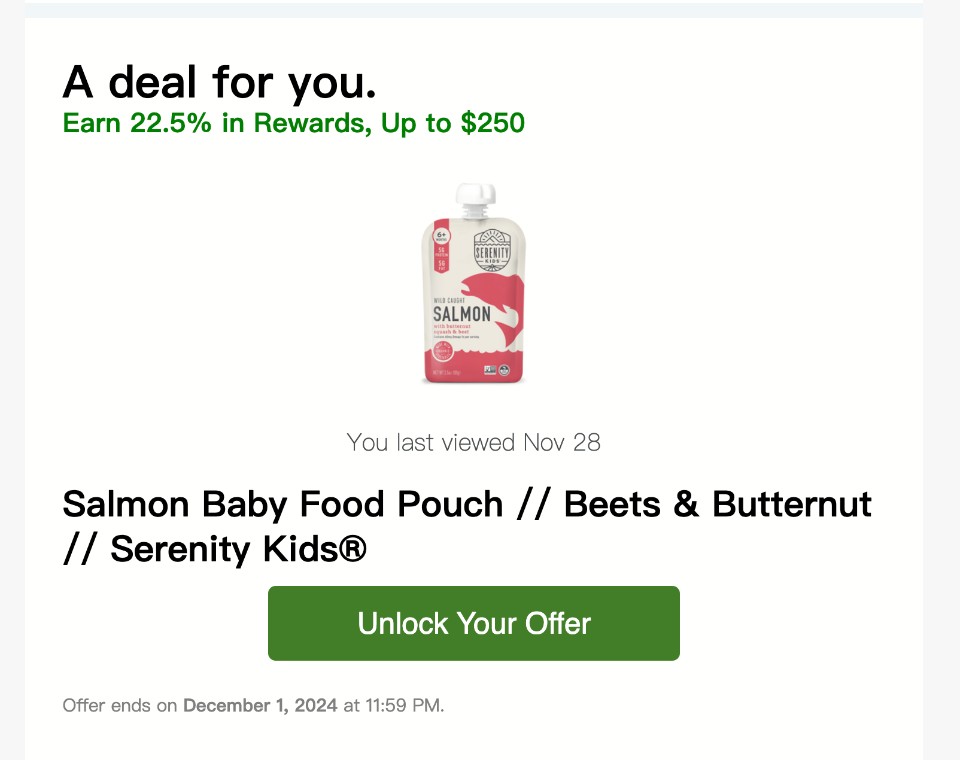Click the You last viewed Nov 28 text
960x760 pixels.
(473, 442)
